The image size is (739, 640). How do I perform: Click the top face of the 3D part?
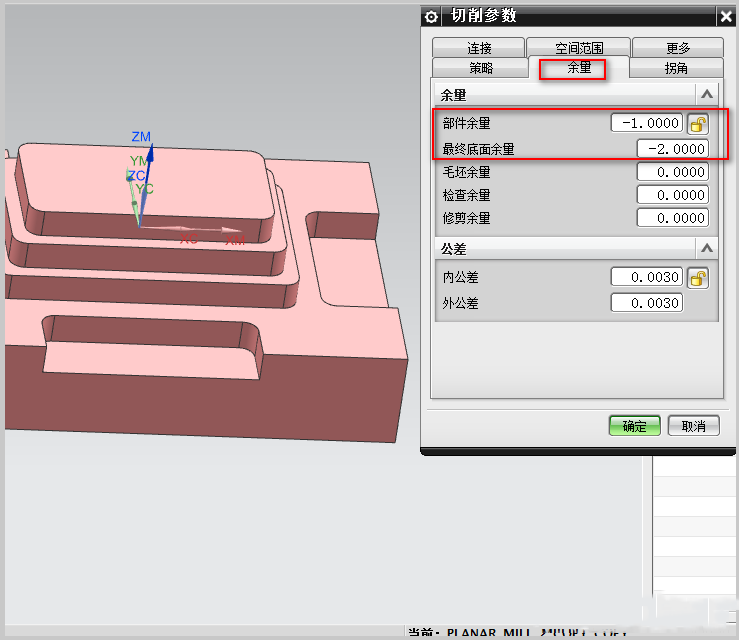click(90, 180)
